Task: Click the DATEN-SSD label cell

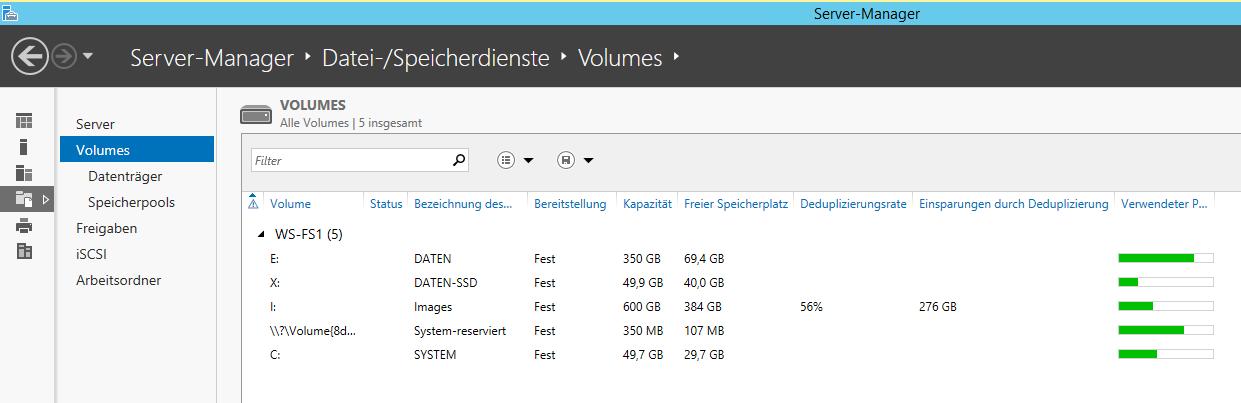Action: coord(445,283)
